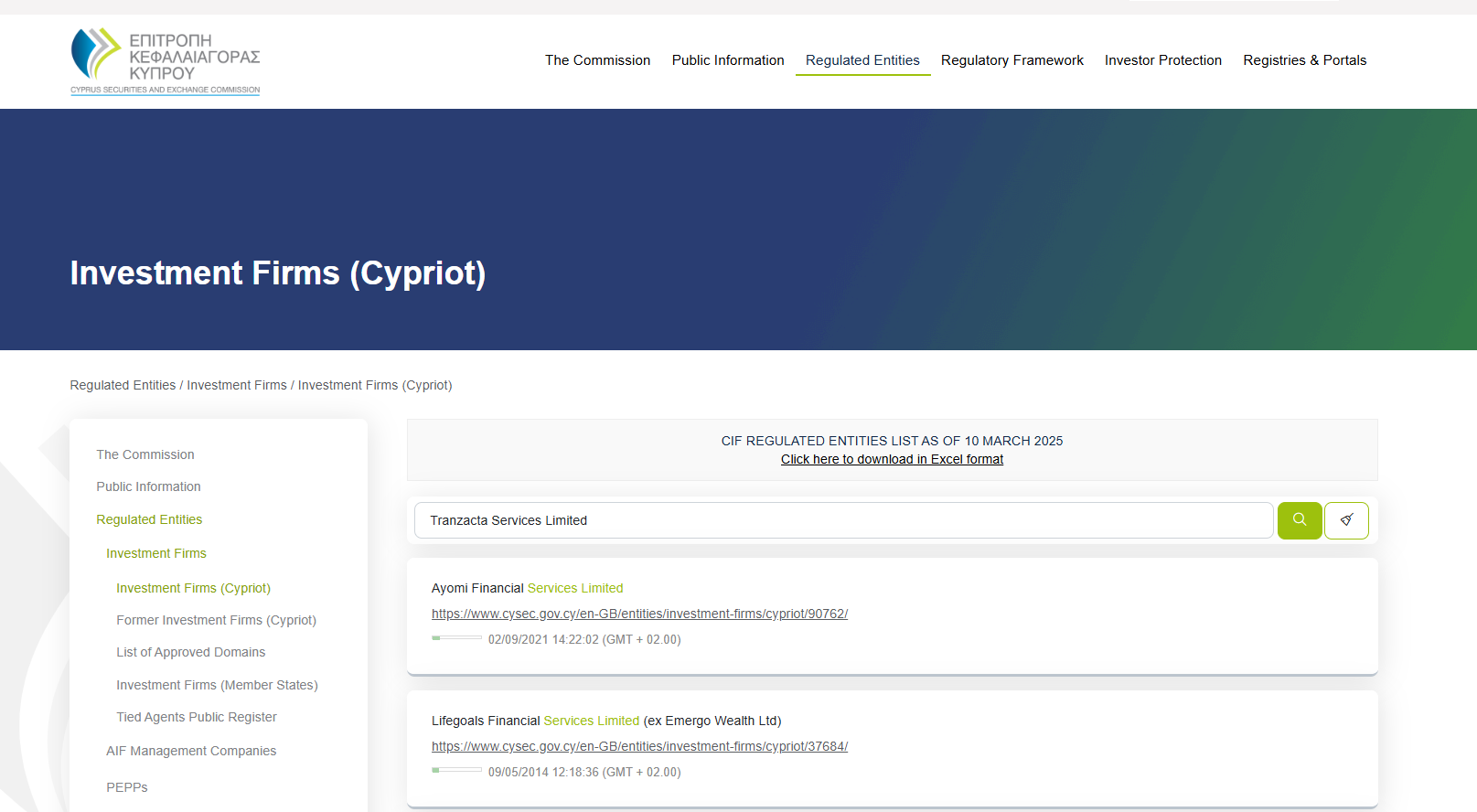Open Tied Agents Public Register sidebar item
The height and width of the screenshot is (812, 1477).
tap(196, 717)
